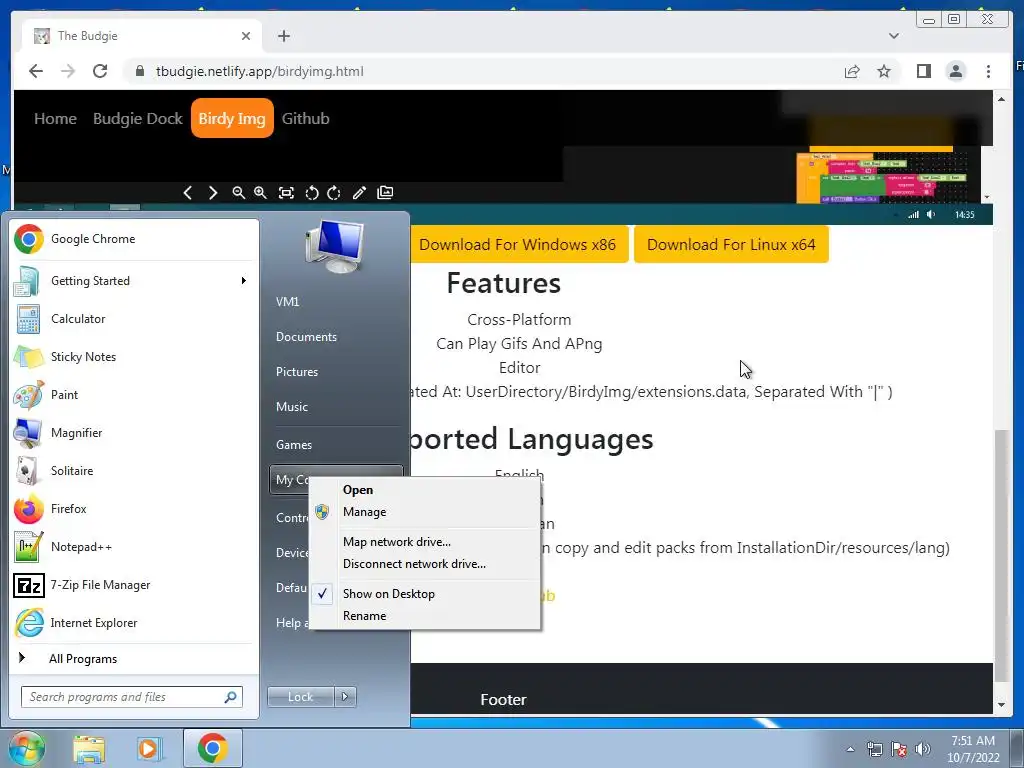
Task: Toggle Show on Desktop option
Action: point(426,594)
